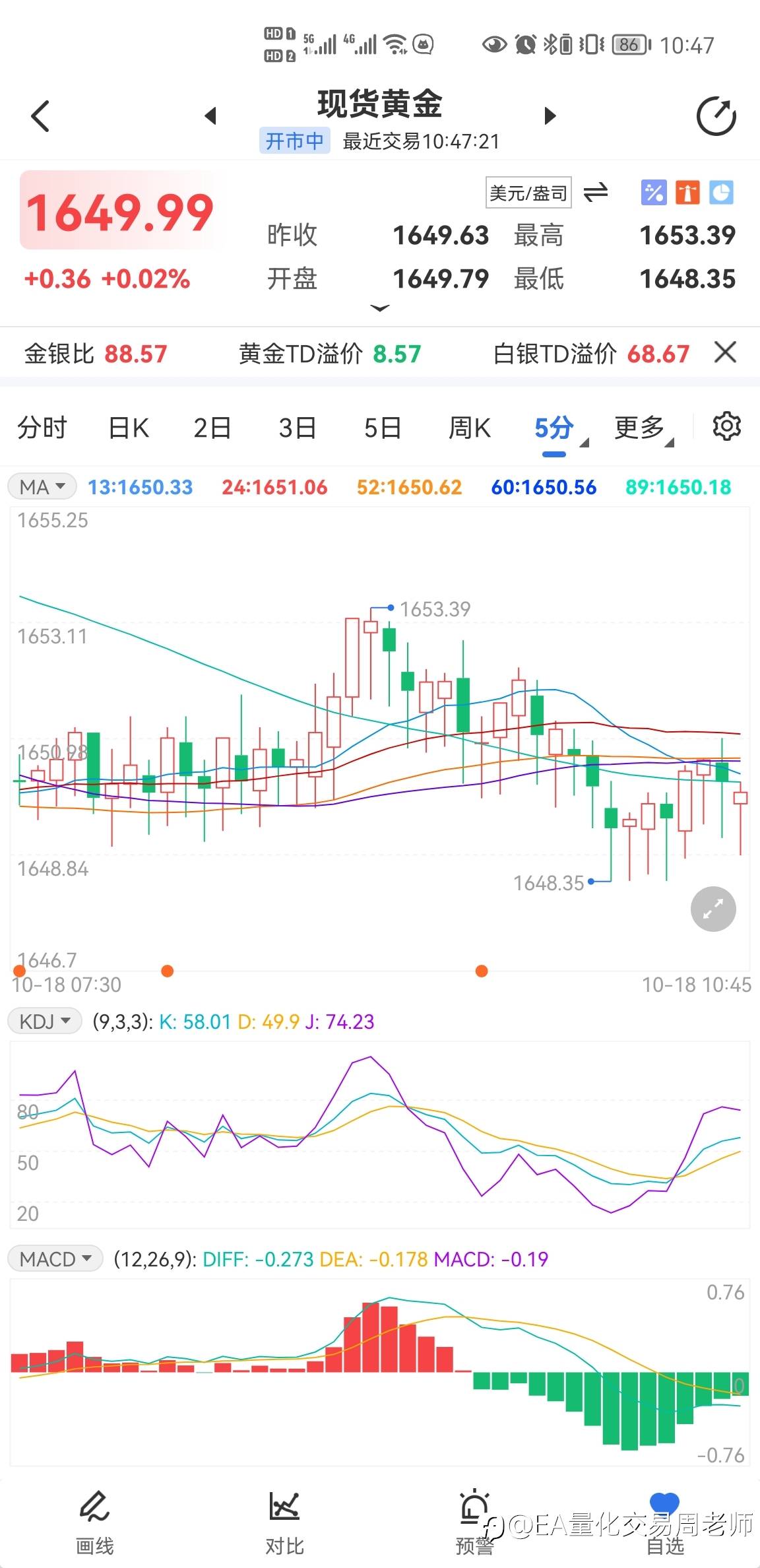
Task: Open the 画线 drawing tool
Action: click(x=95, y=1522)
